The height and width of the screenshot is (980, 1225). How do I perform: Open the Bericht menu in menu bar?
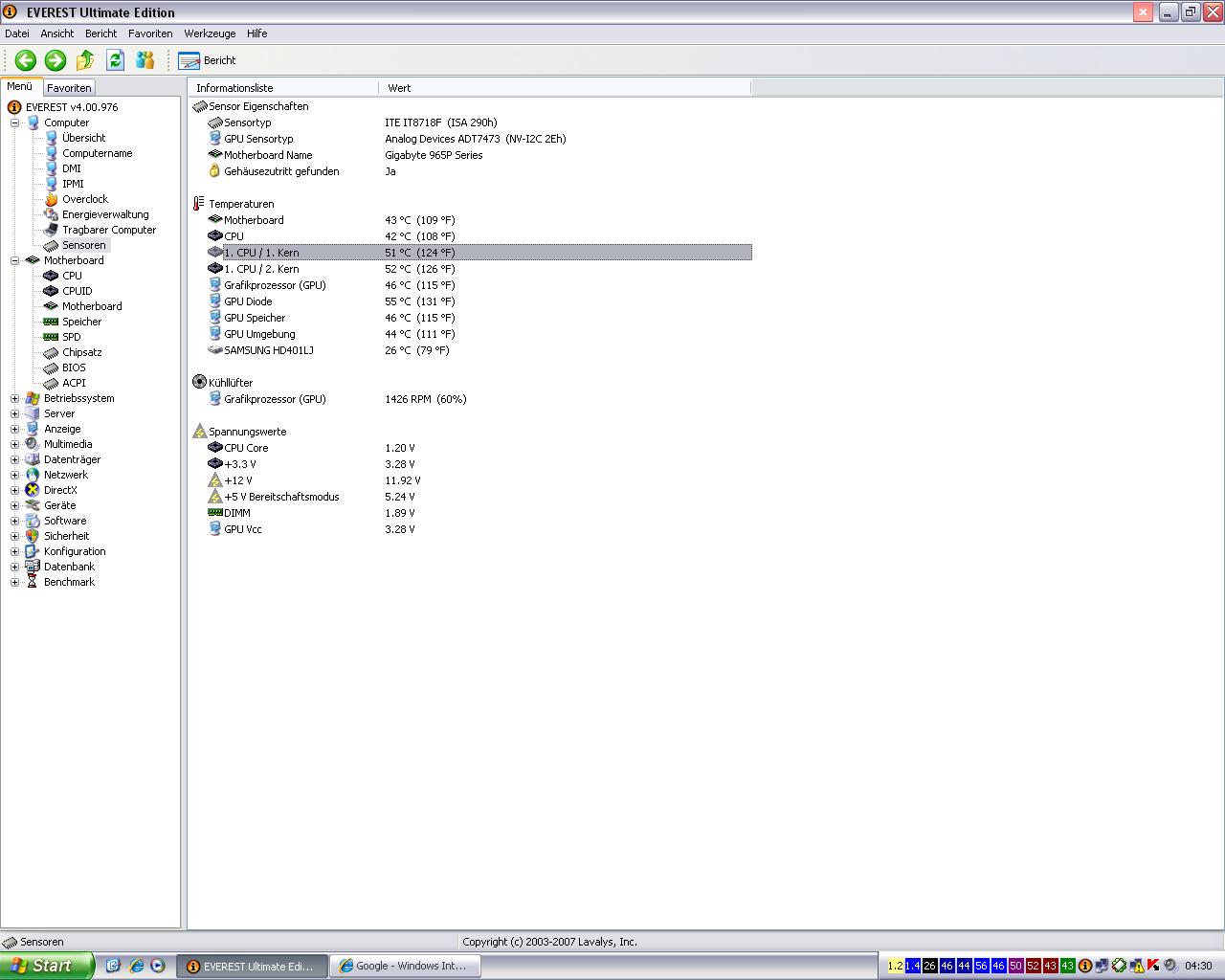(x=100, y=33)
